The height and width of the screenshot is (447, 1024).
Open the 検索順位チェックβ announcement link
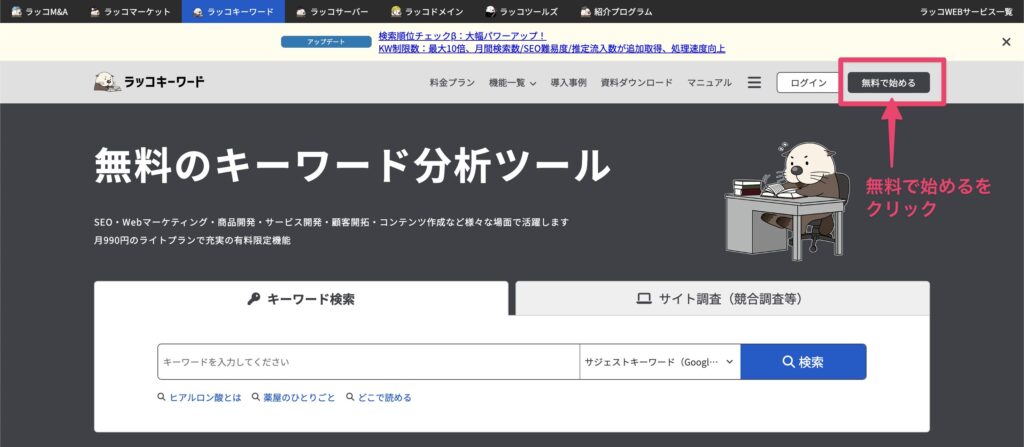tap(462, 36)
